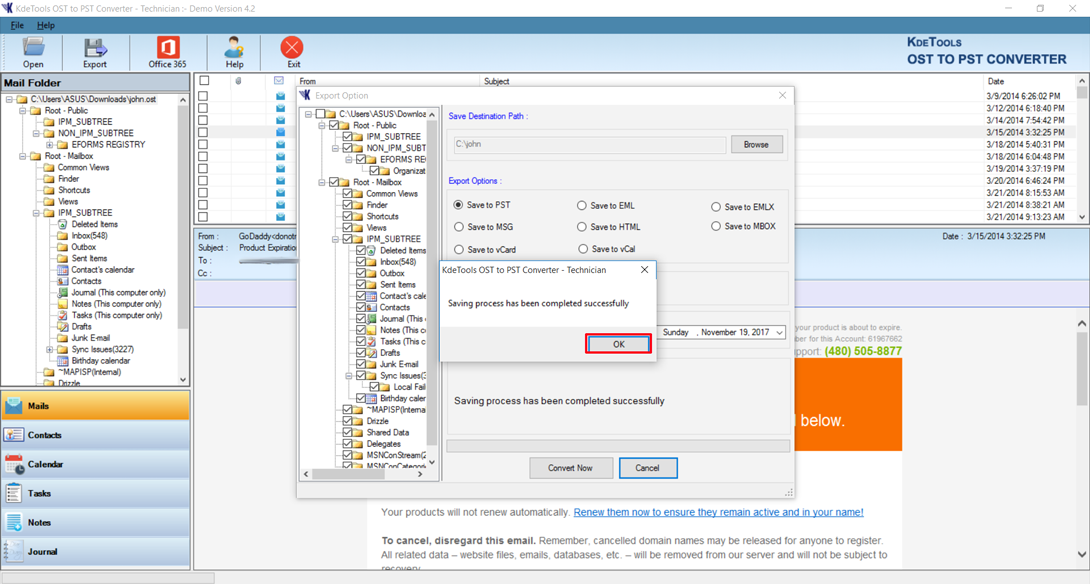This screenshot has width=1090, height=584.
Task: Choose the Save to EMLX radio button
Action: 716,207
